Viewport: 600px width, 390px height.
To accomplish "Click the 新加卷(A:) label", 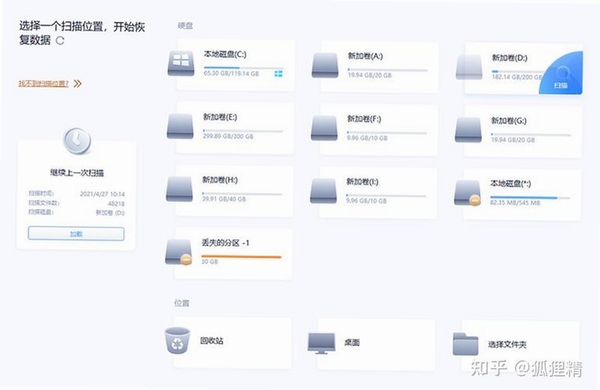I will [x=365, y=56].
